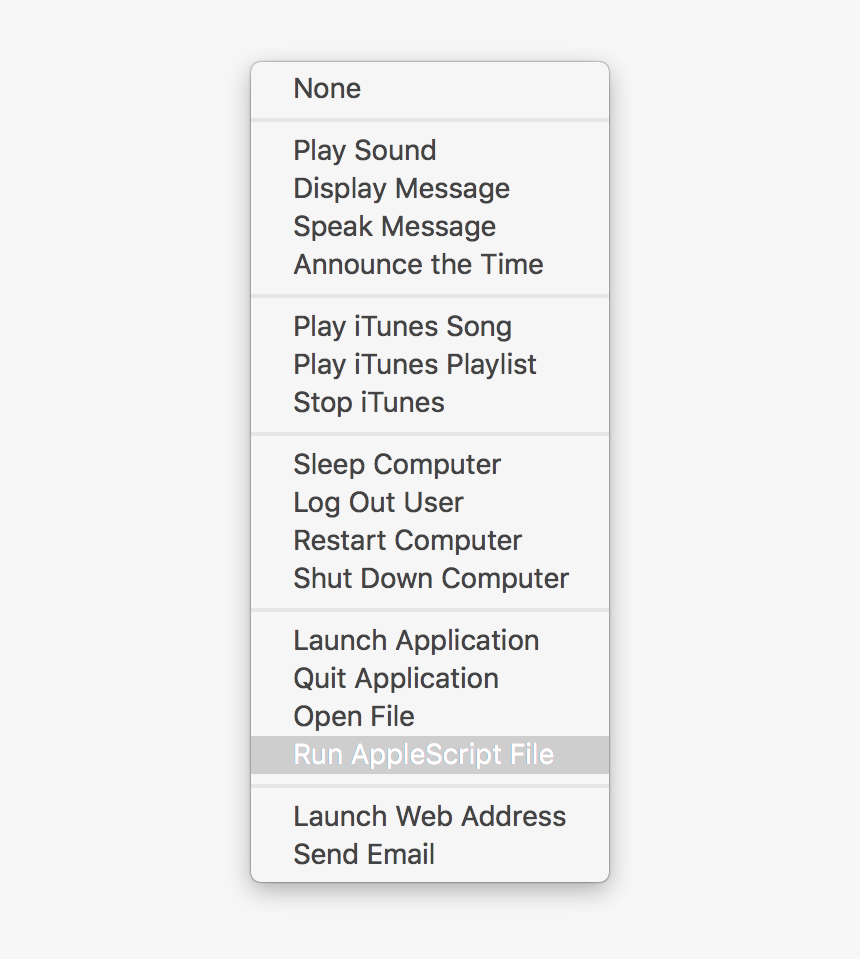Click the topmost option in the menu
This screenshot has width=860, height=959.
(326, 89)
